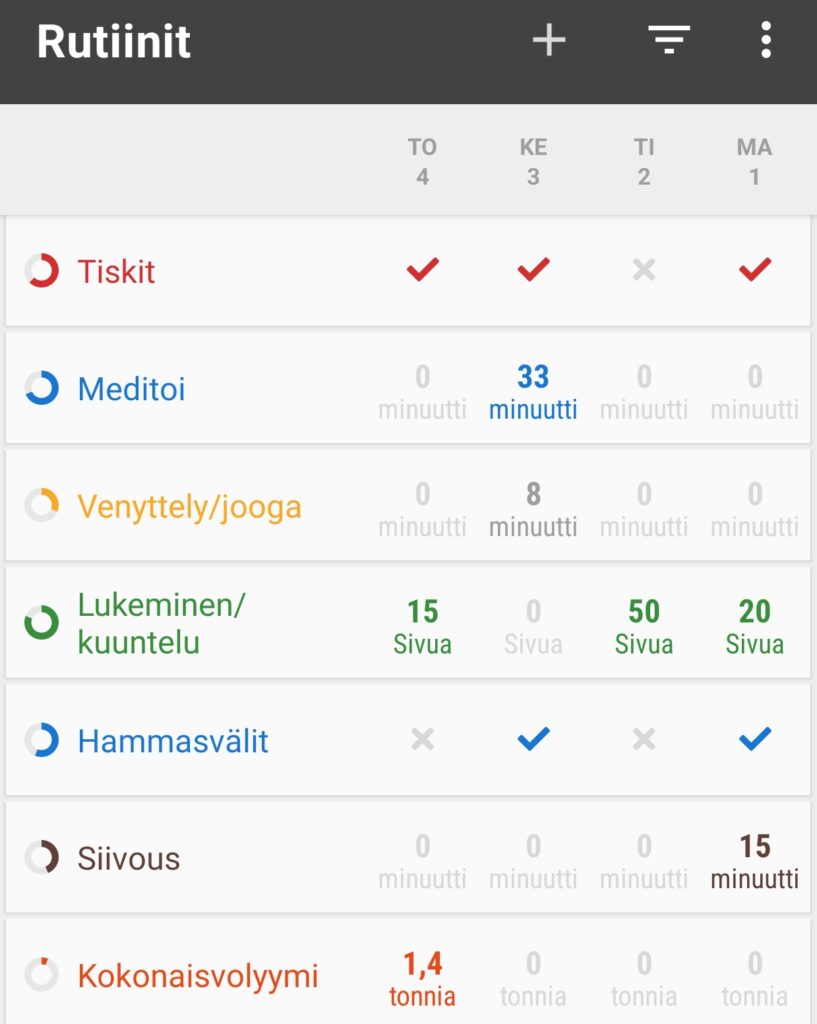Image resolution: width=817 pixels, height=1024 pixels.
Task: Open the Meditoi habit
Action: (132, 389)
